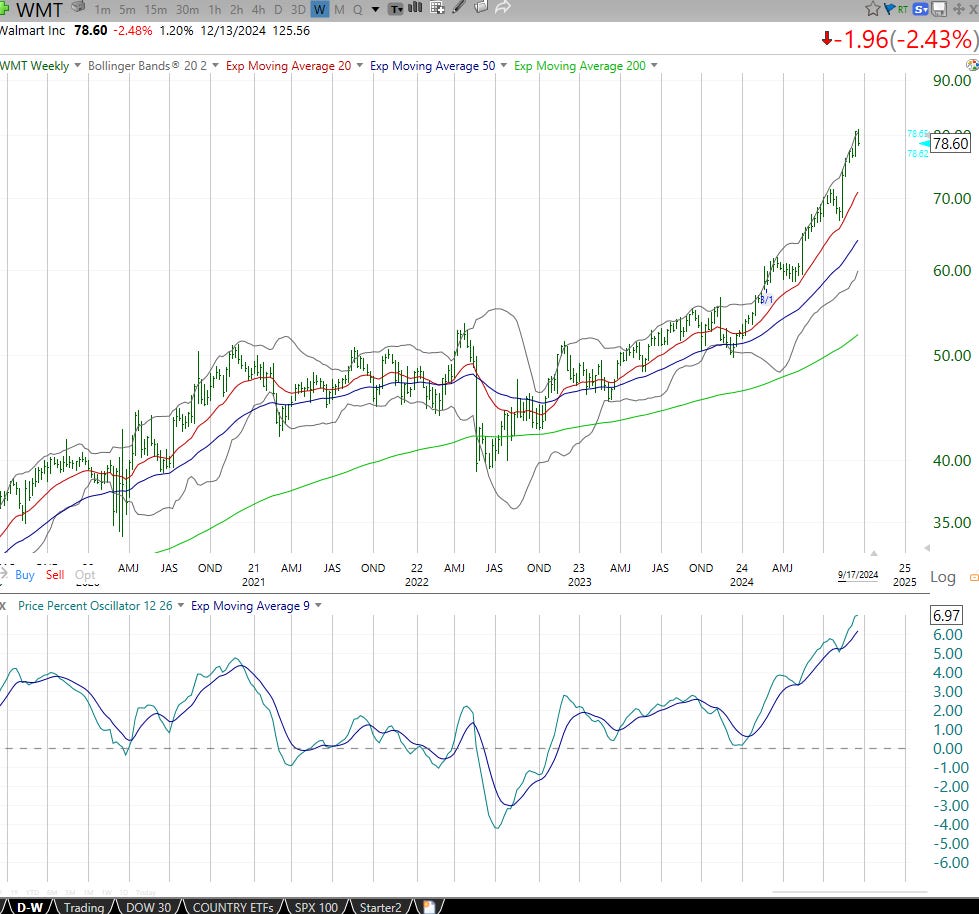Screen dimensions: 979x914
Task: Switch to 30m time frame
Action: pos(187,9)
